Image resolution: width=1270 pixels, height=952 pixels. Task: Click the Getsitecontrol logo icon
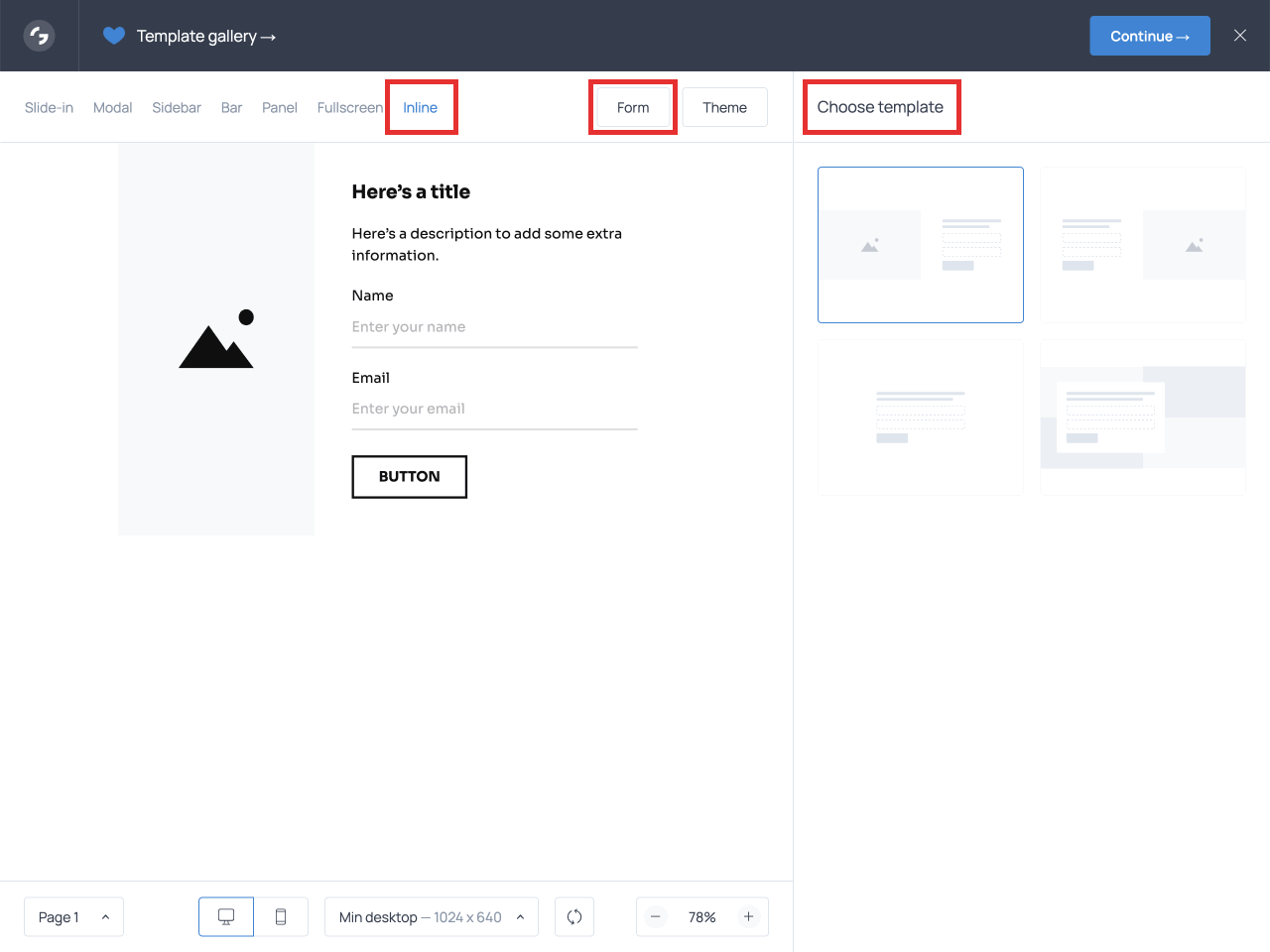tap(38, 35)
